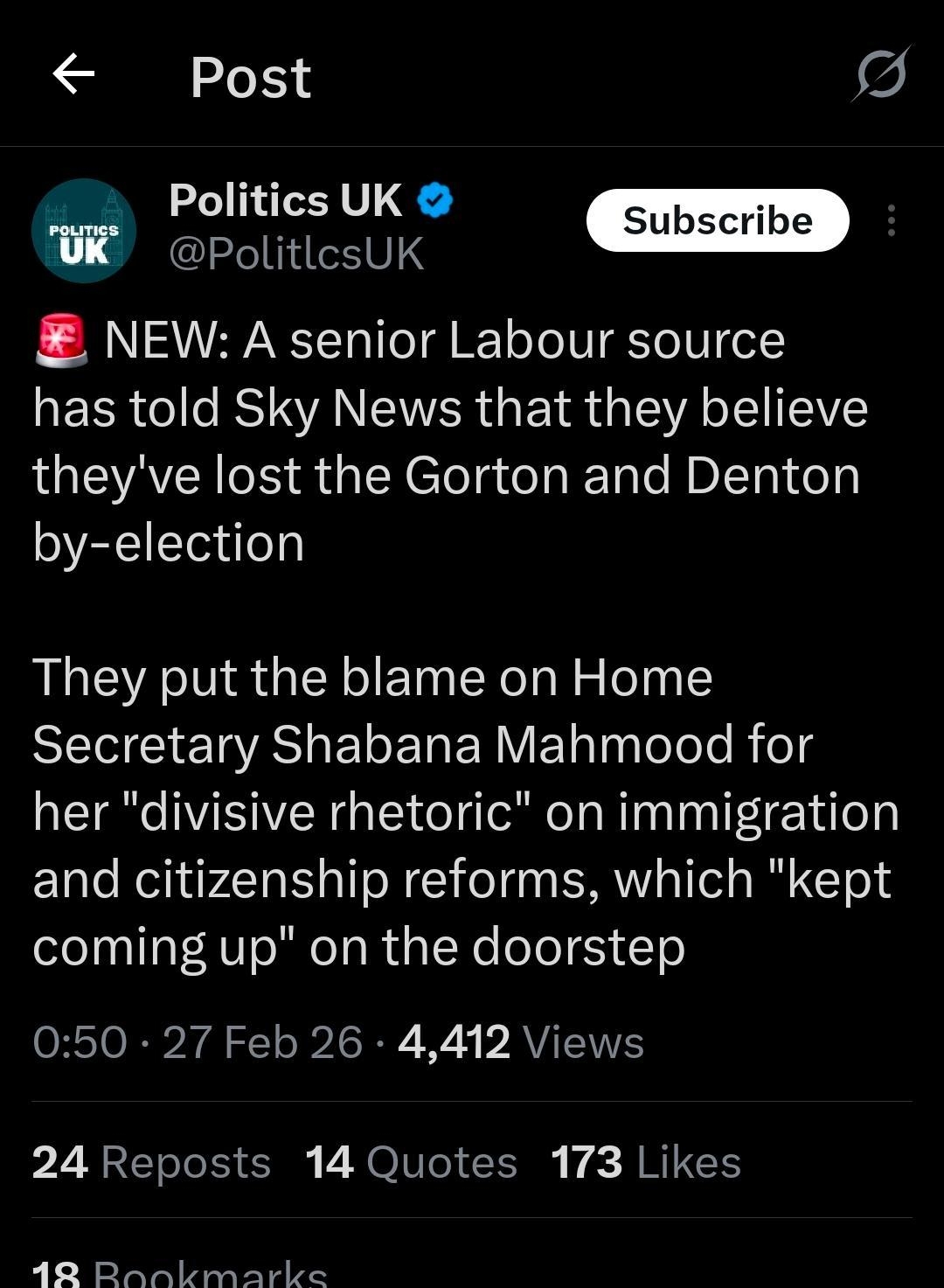Open the 14 Quotes list
This screenshot has width=944, height=1288.
(x=411, y=1162)
